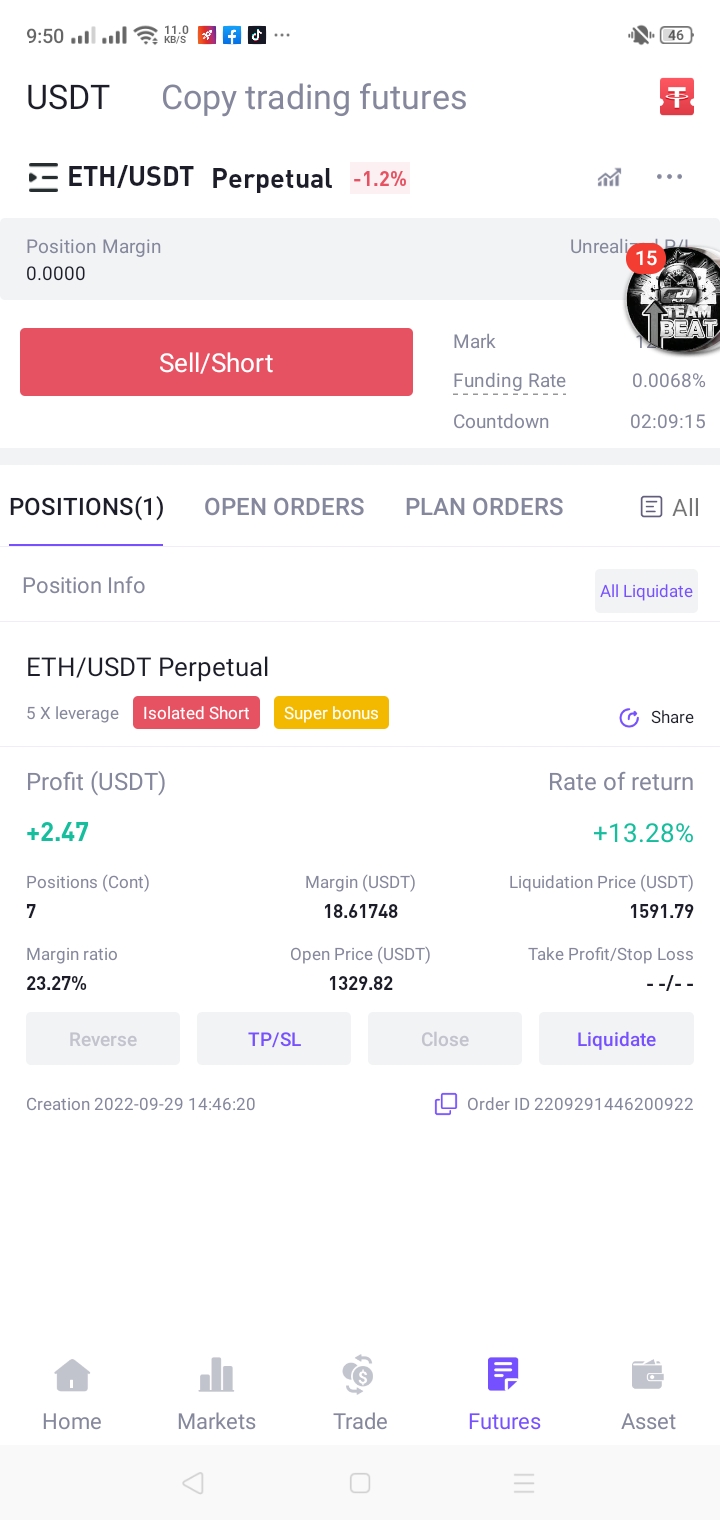The width and height of the screenshot is (720, 1520).
Task: Open the Markets tab icon
Action: coord(216,1376)
